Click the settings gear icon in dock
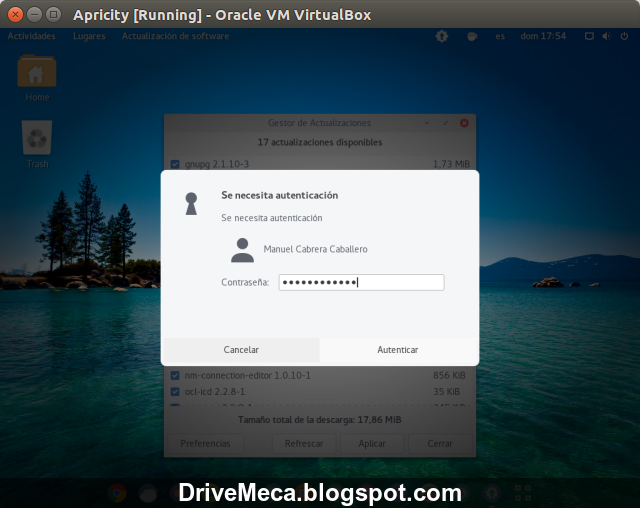640x508 pixels. click(492, 493)
